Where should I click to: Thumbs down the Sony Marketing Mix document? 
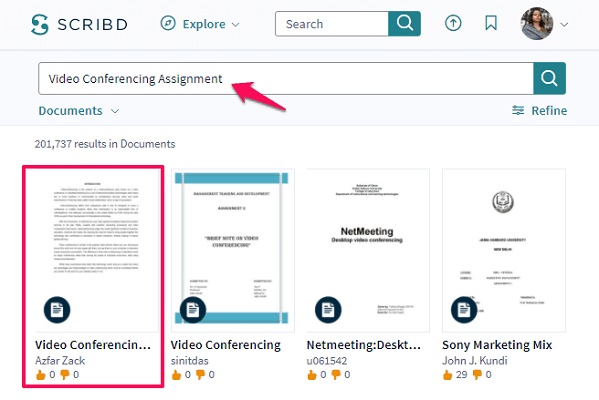477,374
